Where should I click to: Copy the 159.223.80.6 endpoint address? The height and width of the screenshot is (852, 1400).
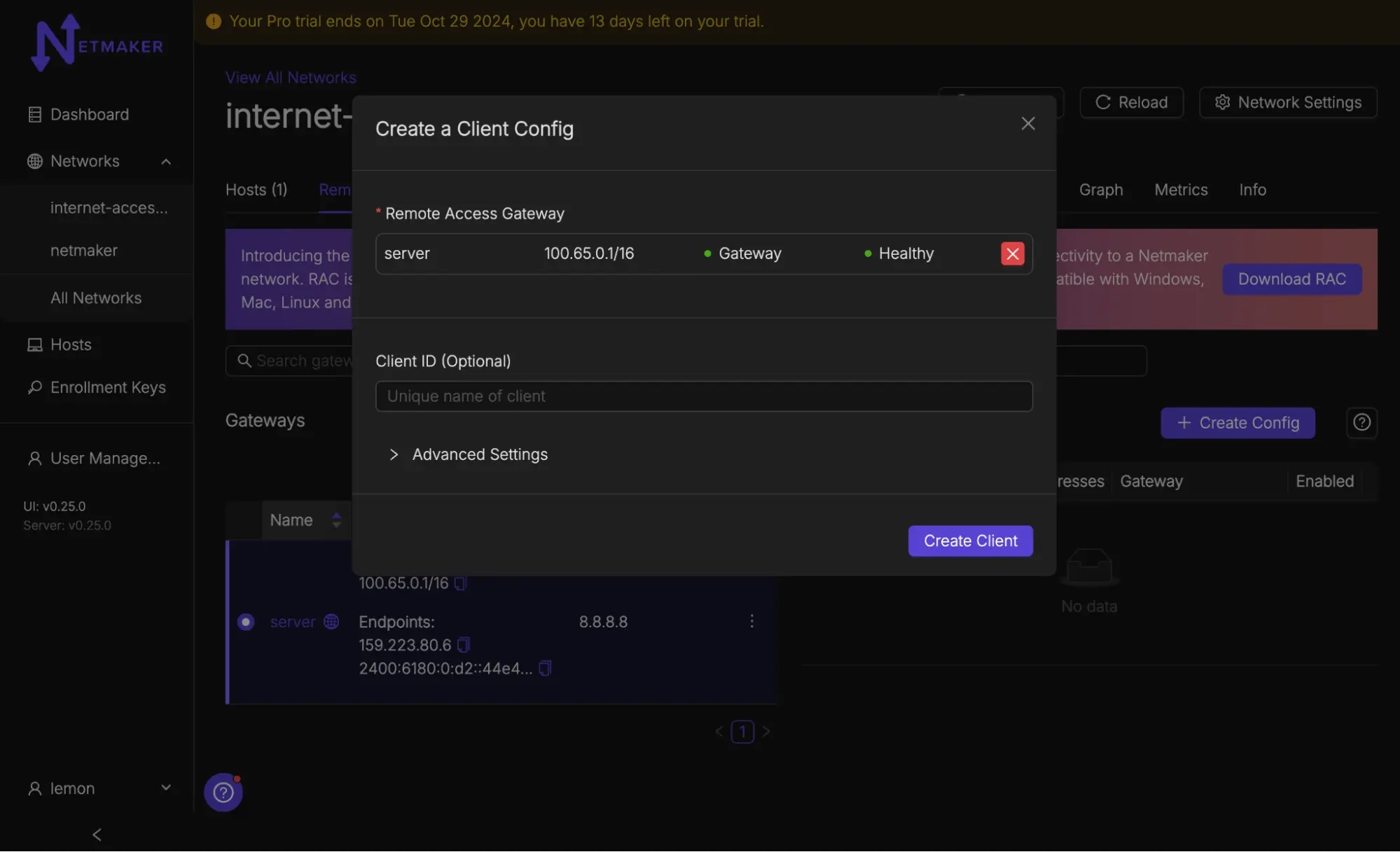464,645
